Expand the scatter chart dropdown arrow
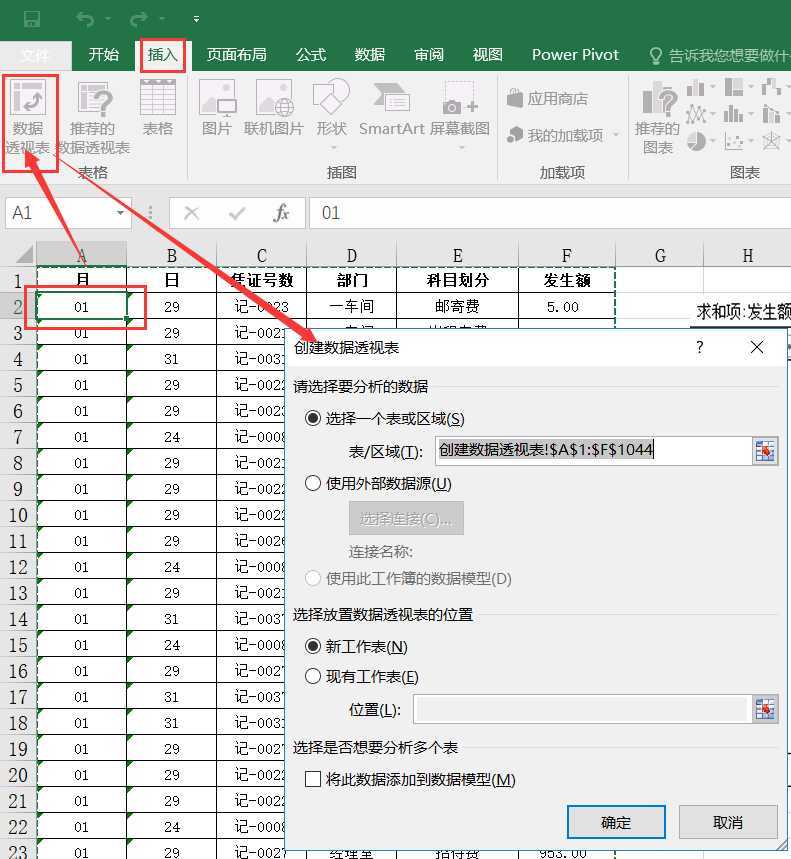 [x=750, y=141]
